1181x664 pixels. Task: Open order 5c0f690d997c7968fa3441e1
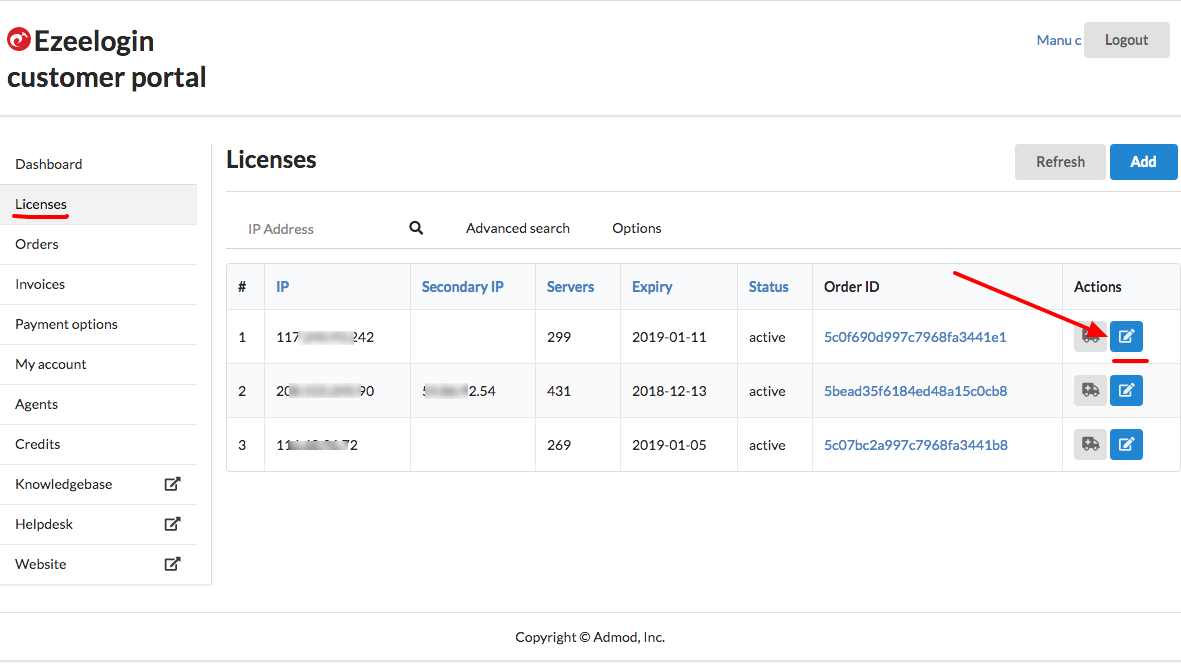click(x=915, y=337)
